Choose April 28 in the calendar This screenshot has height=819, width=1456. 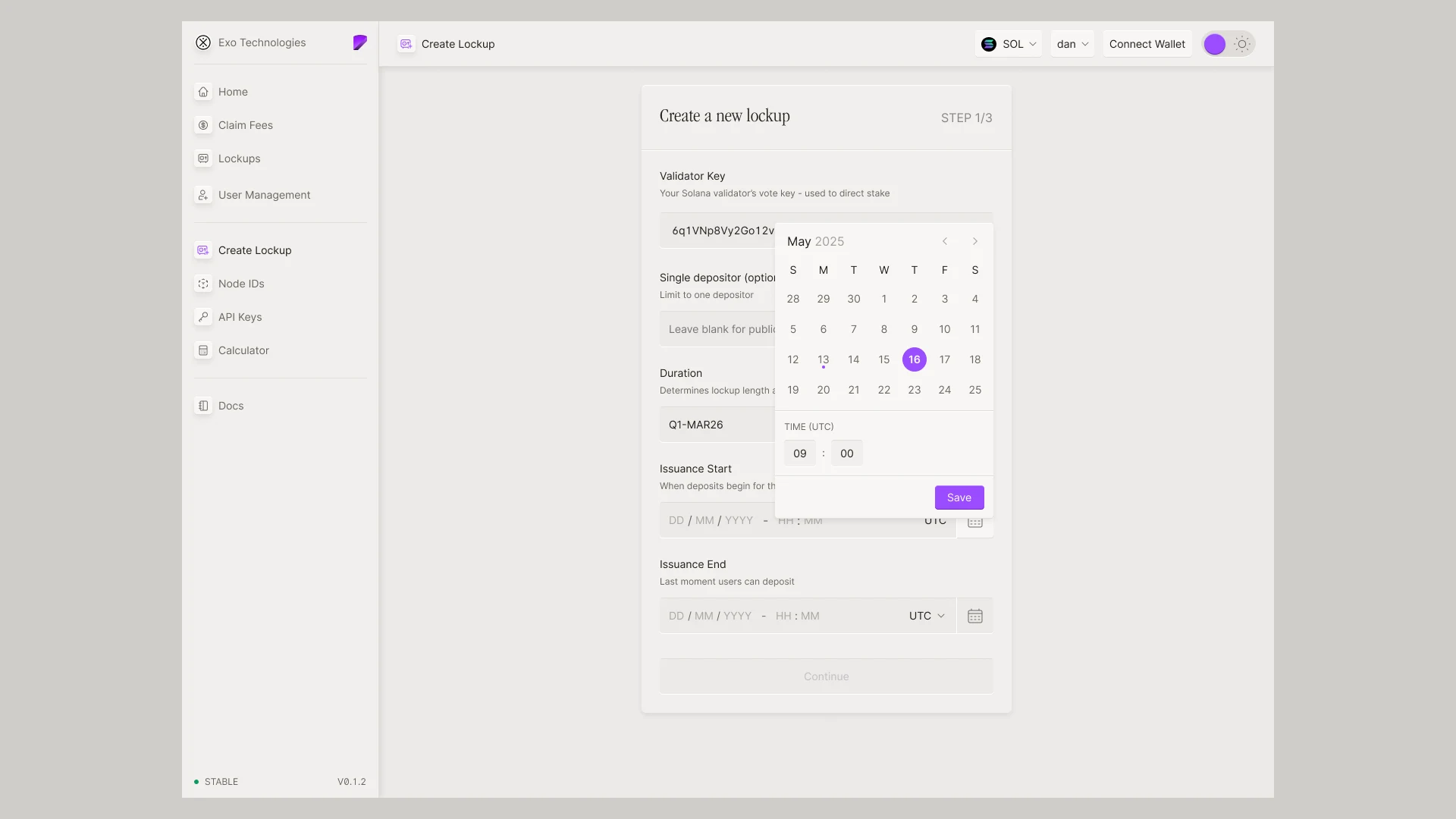pyautogui.click(x=793, y=299)
